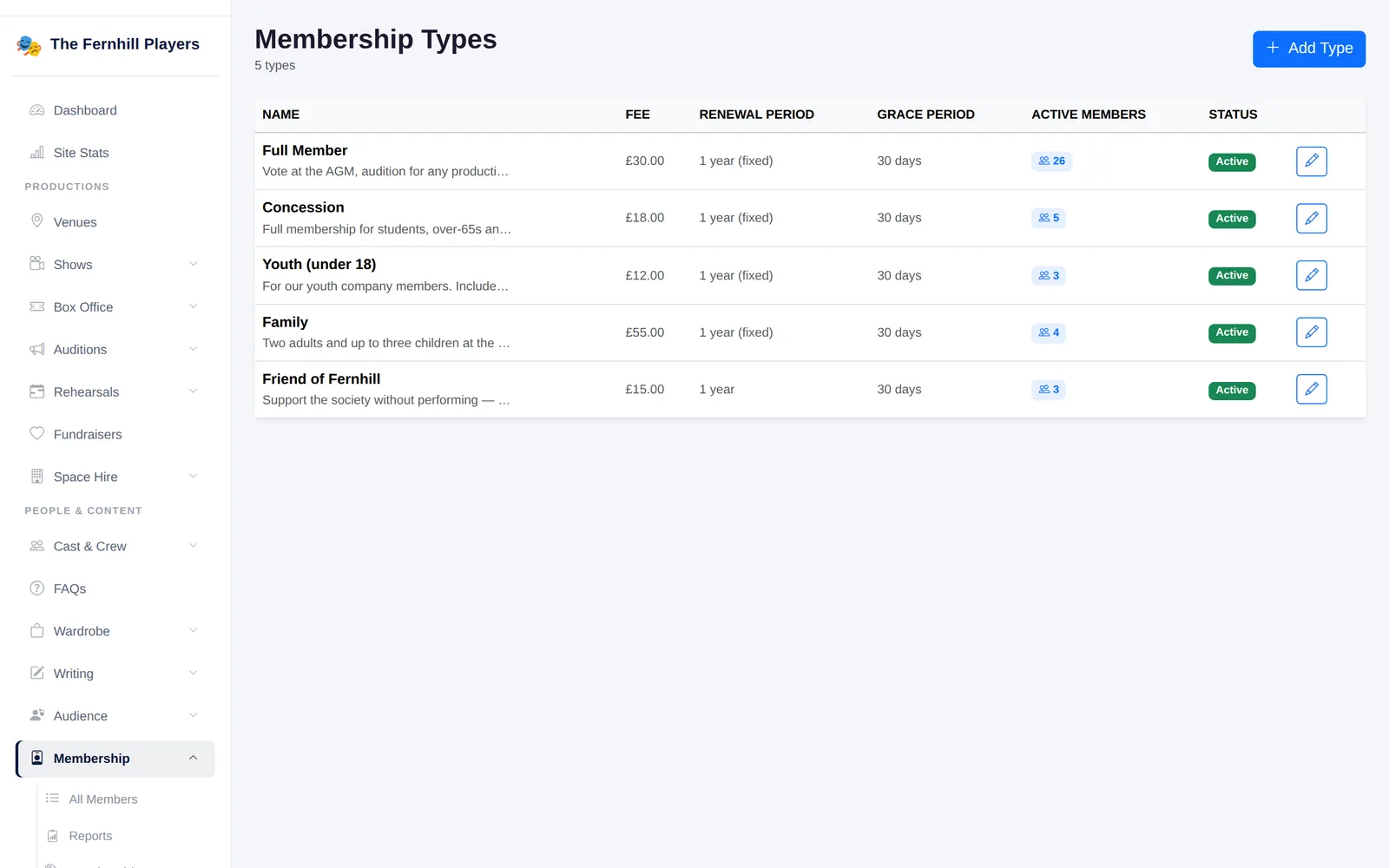Click the Dashboard gauge icon
Viewport: 1389px width, 868px height.
(x=37, y=110)
